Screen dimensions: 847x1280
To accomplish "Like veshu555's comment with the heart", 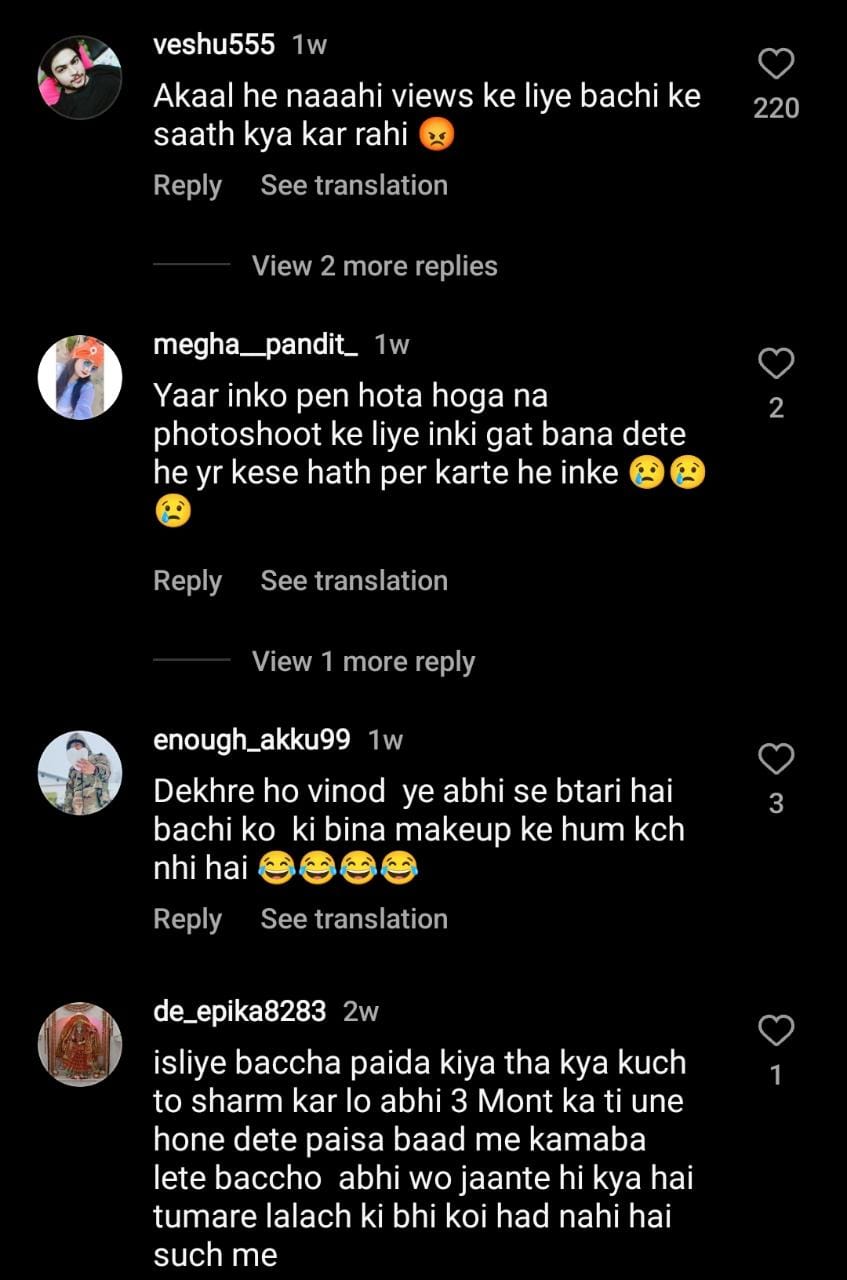I will pos(776,65).
